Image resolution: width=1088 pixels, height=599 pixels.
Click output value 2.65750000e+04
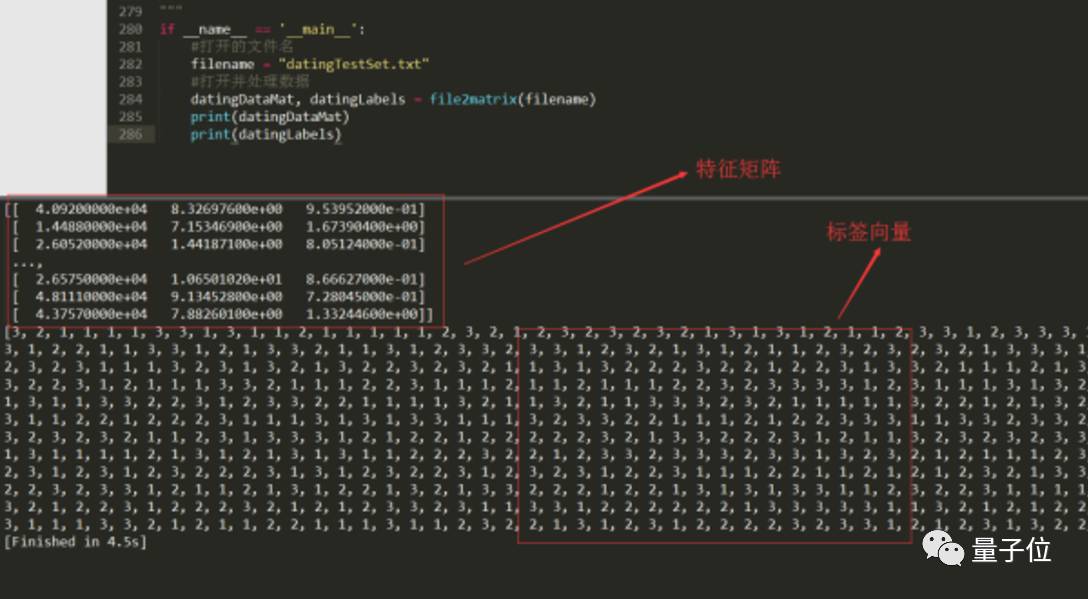point(91,279)
